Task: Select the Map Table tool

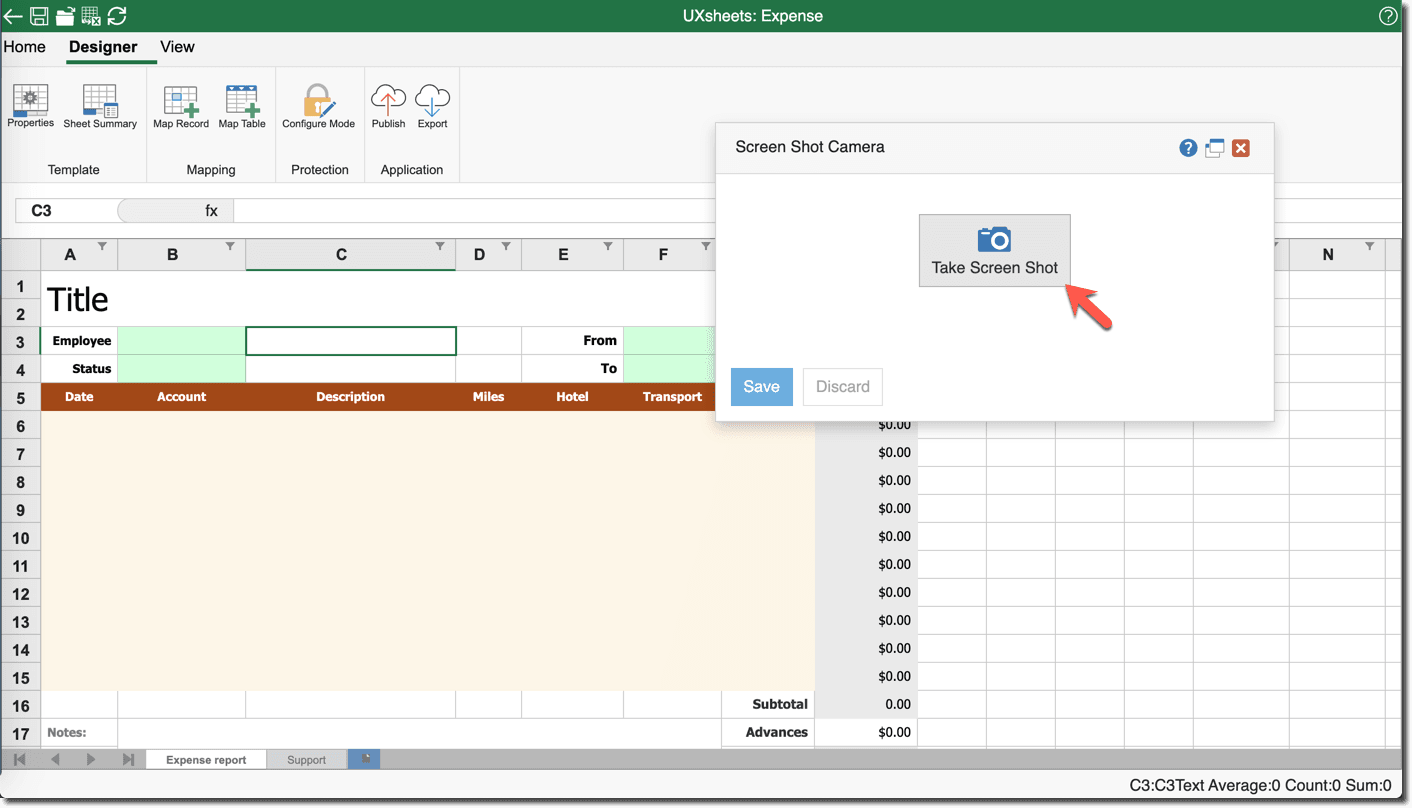Action: coord(242,107)
